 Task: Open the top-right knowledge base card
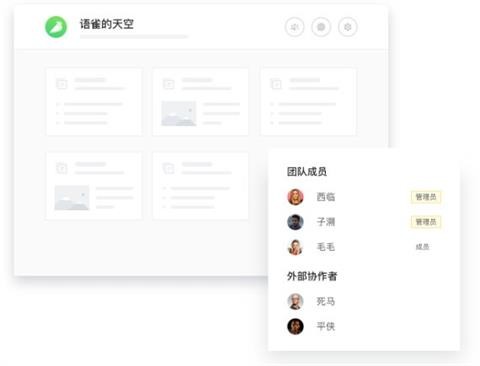(308, 102)
